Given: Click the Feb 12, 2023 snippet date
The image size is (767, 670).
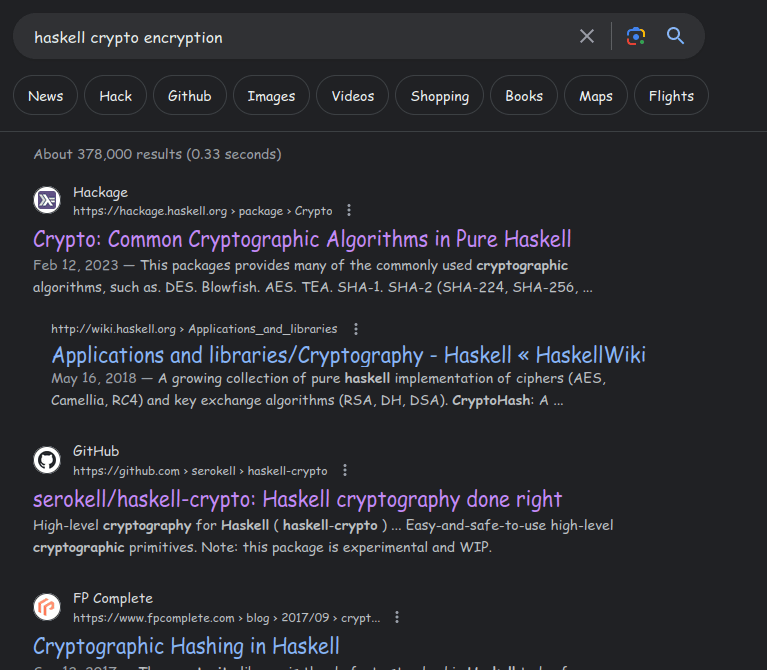Looking at the screenshot, I should click(x=76, y=265).
